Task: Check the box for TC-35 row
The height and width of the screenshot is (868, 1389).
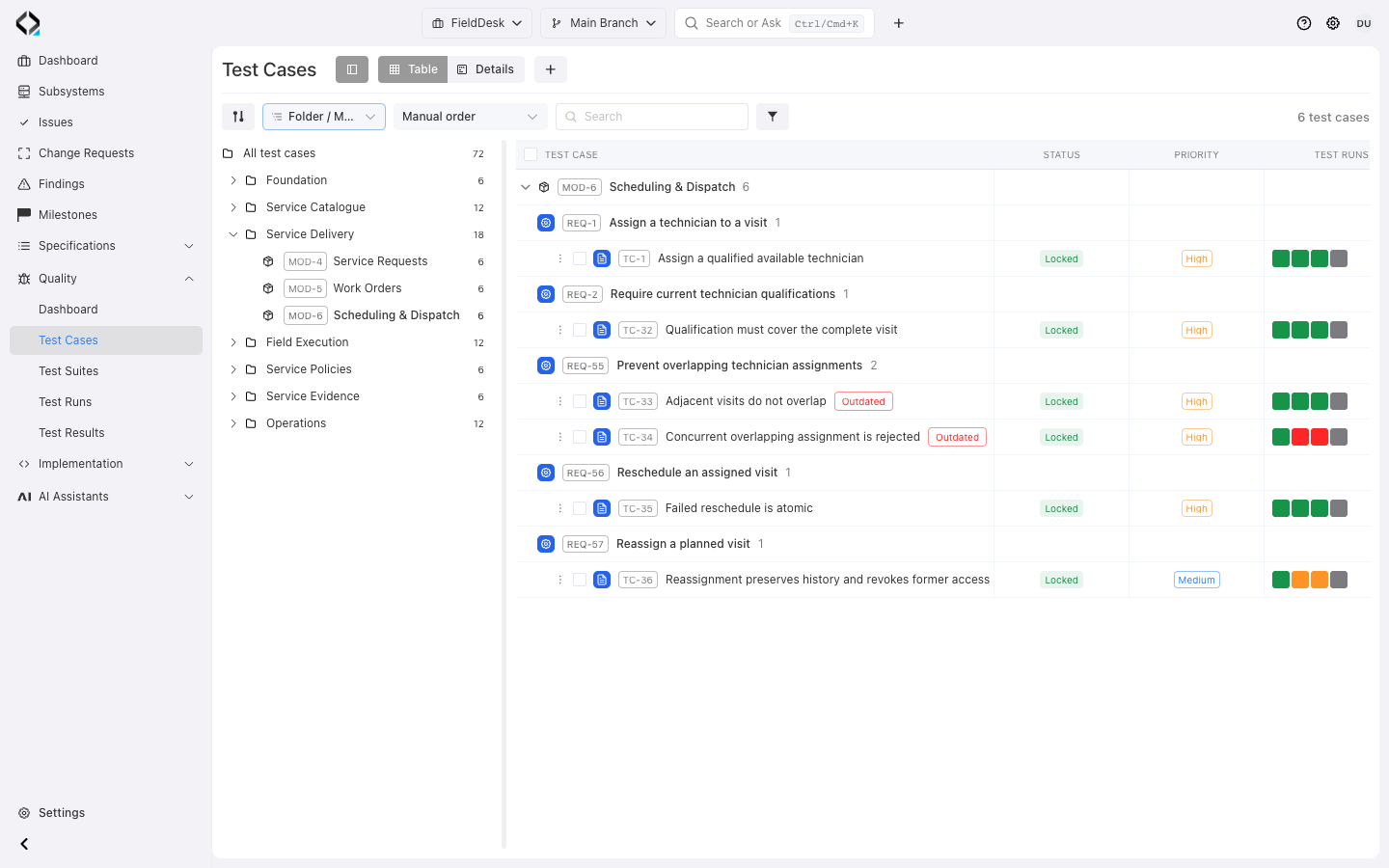Action: coord(580,508)
